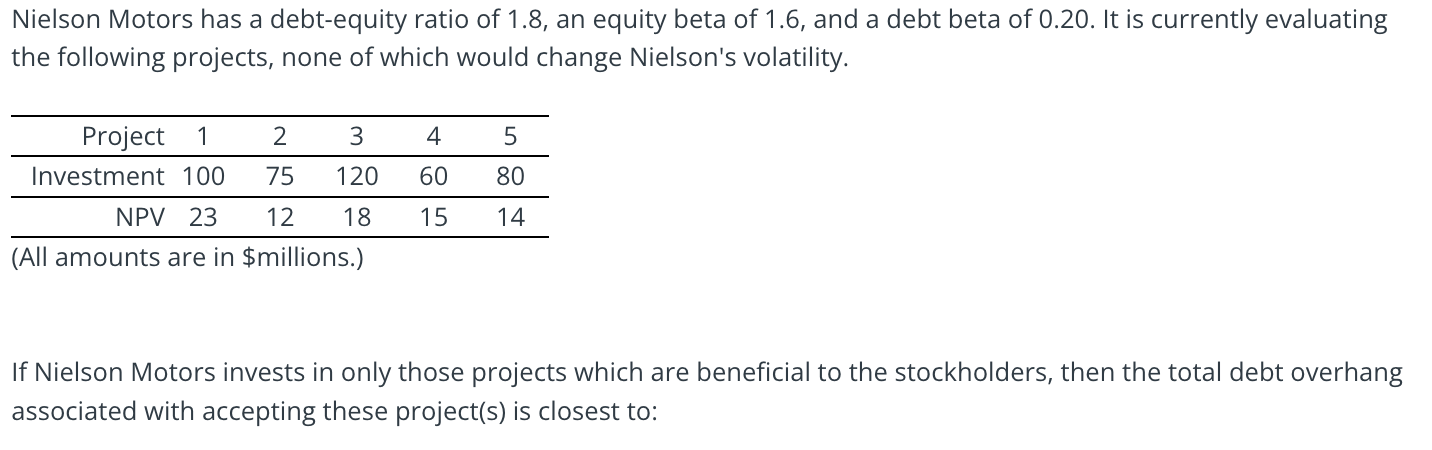Screen dimensions: 1432x450
Task: Click the investment value 75
Action: tap(280, 177)
